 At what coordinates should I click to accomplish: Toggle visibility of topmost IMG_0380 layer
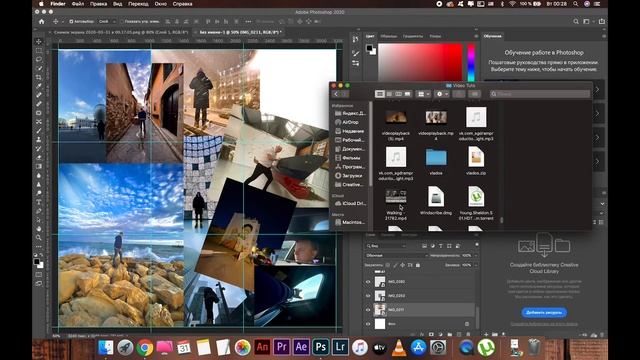[368, 282]
